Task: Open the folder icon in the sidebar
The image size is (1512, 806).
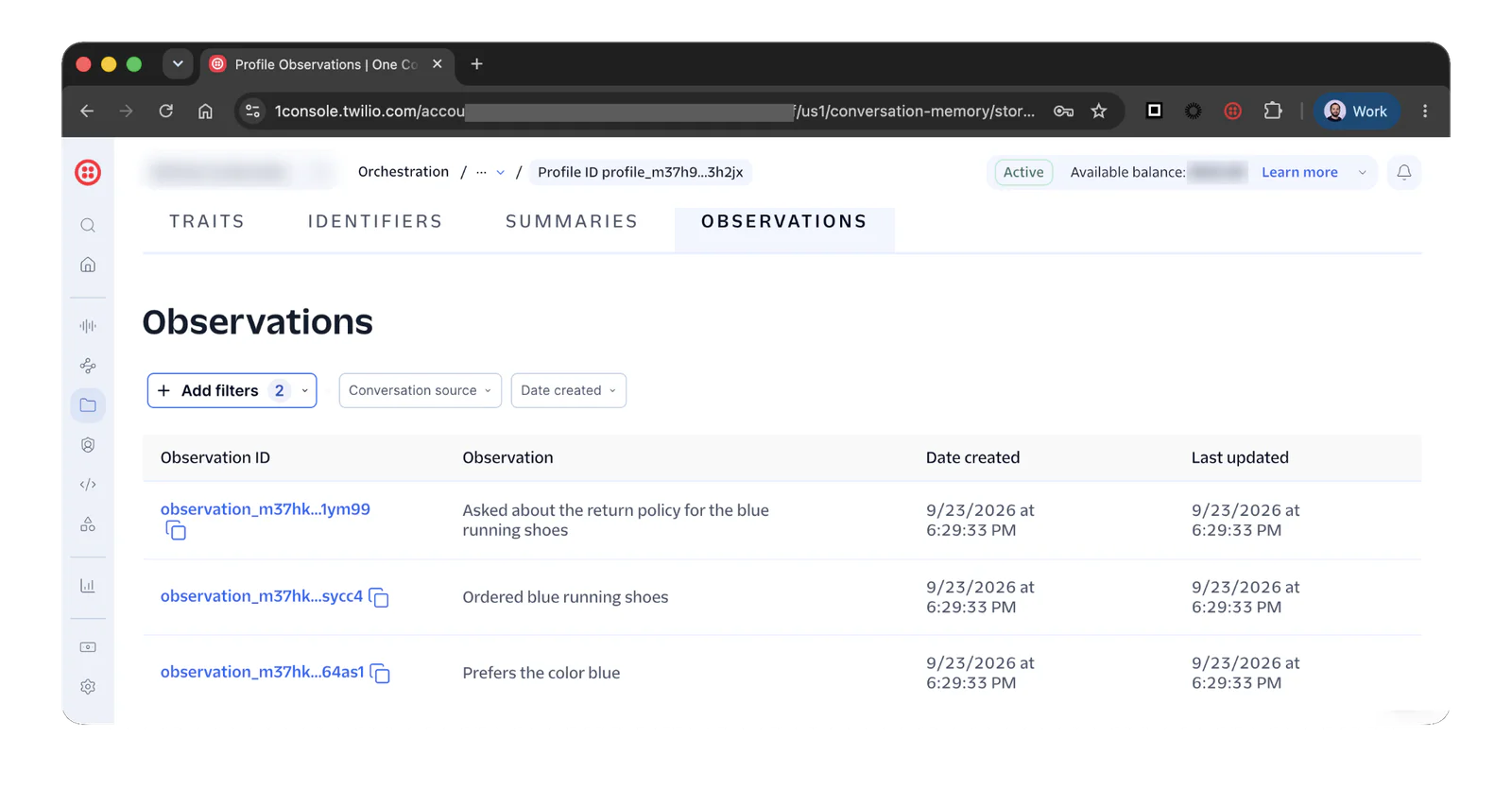Action: click(x=88, y=405)
